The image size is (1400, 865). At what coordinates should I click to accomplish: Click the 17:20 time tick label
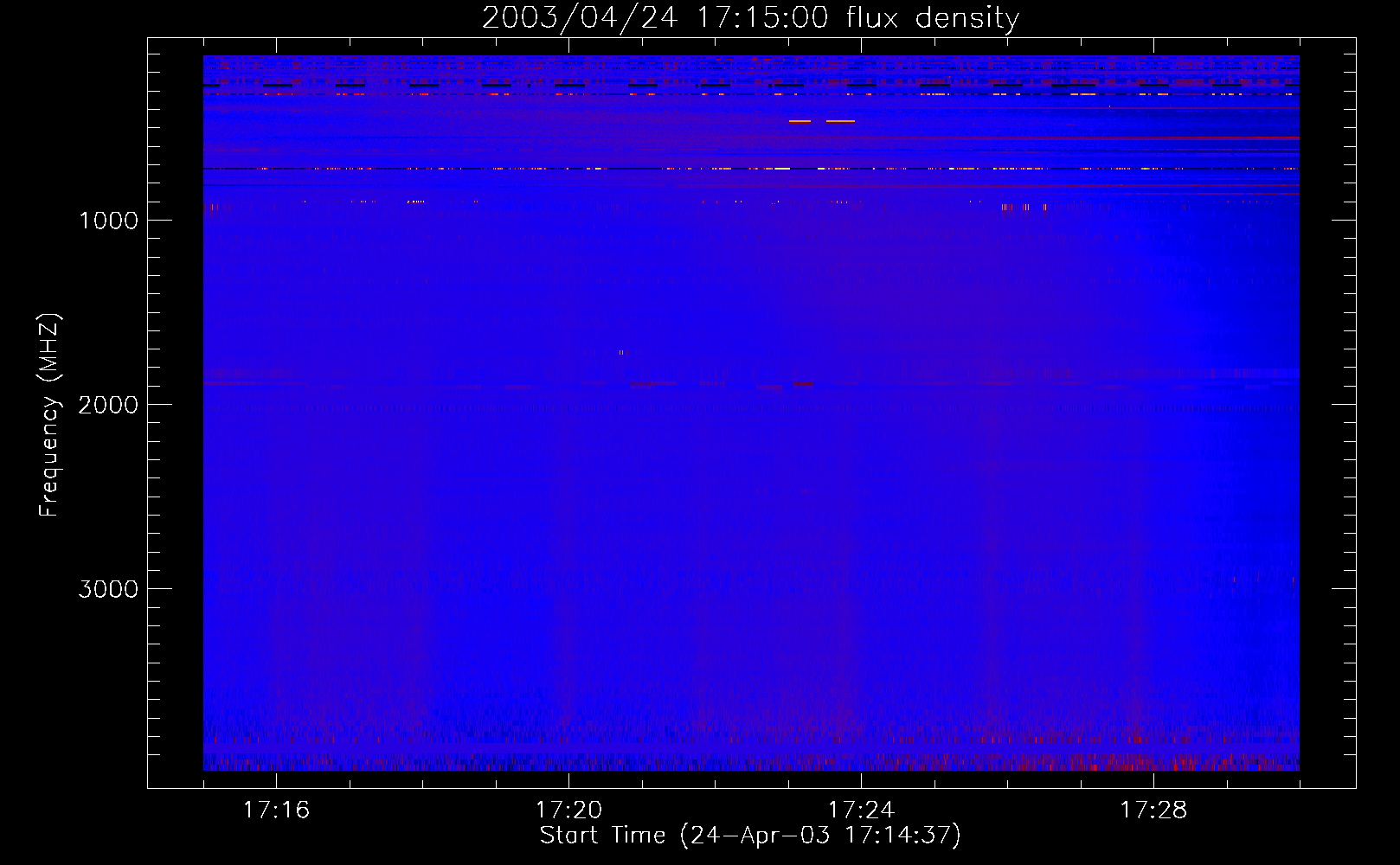pyautogui.click(x=568, y=810)
